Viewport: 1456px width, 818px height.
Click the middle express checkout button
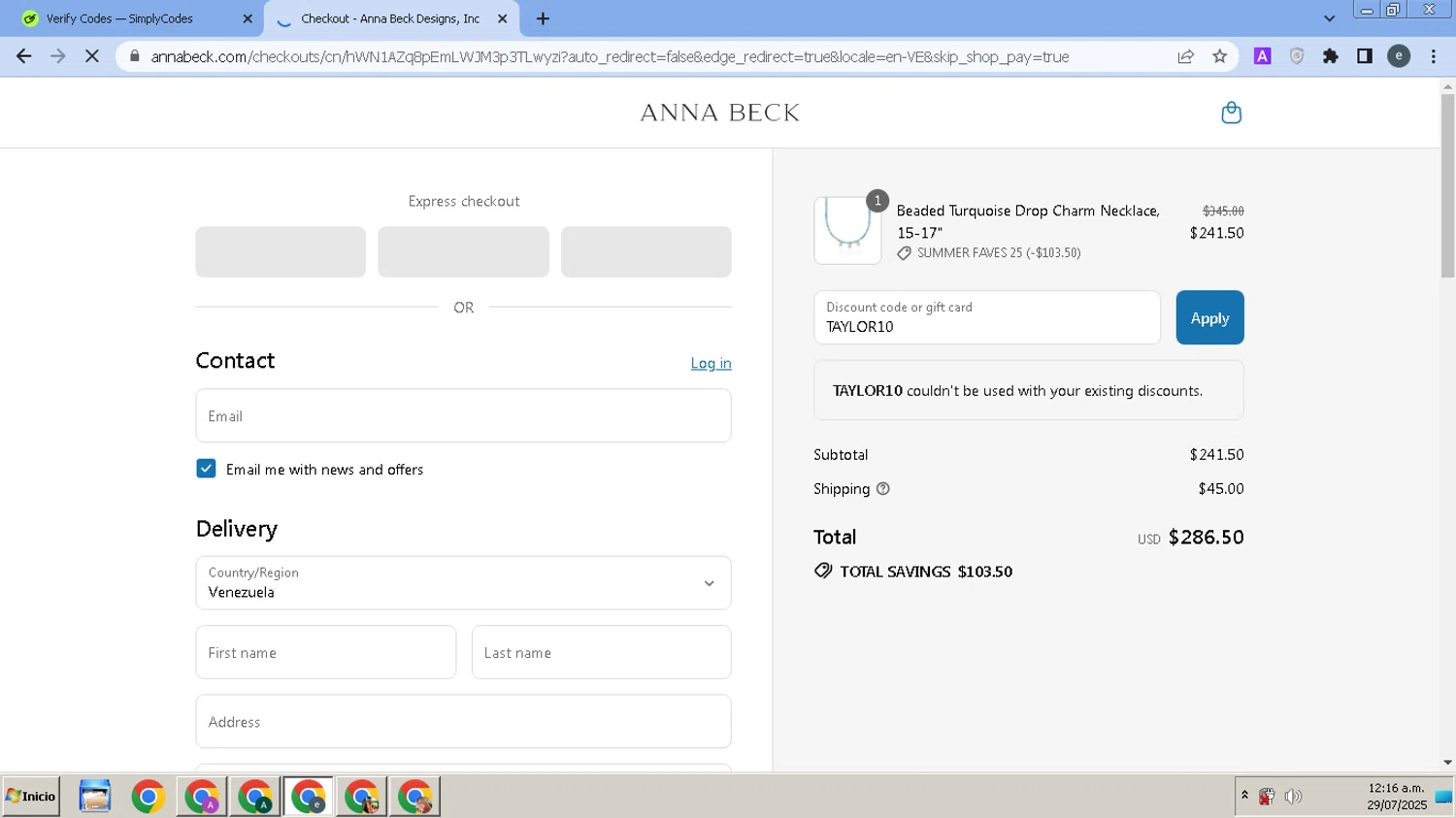463,252
